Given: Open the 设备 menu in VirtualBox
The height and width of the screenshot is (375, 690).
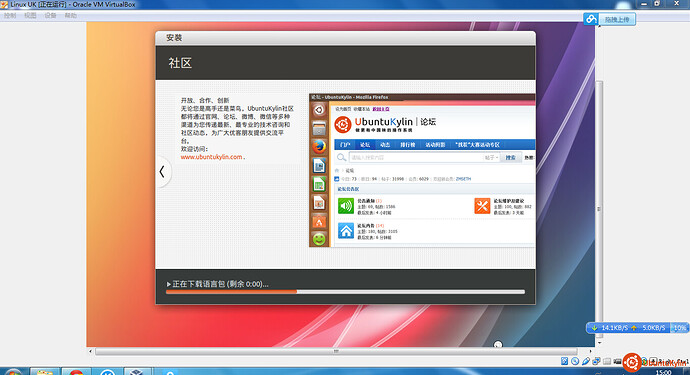Looking at the screenshot, I should pyautogui.click(x=50, y=15).
